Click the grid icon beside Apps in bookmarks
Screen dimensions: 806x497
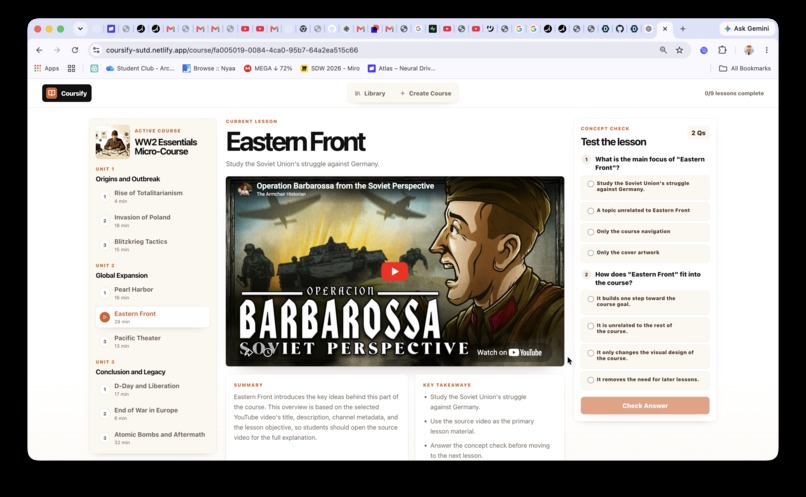point(71,68)
